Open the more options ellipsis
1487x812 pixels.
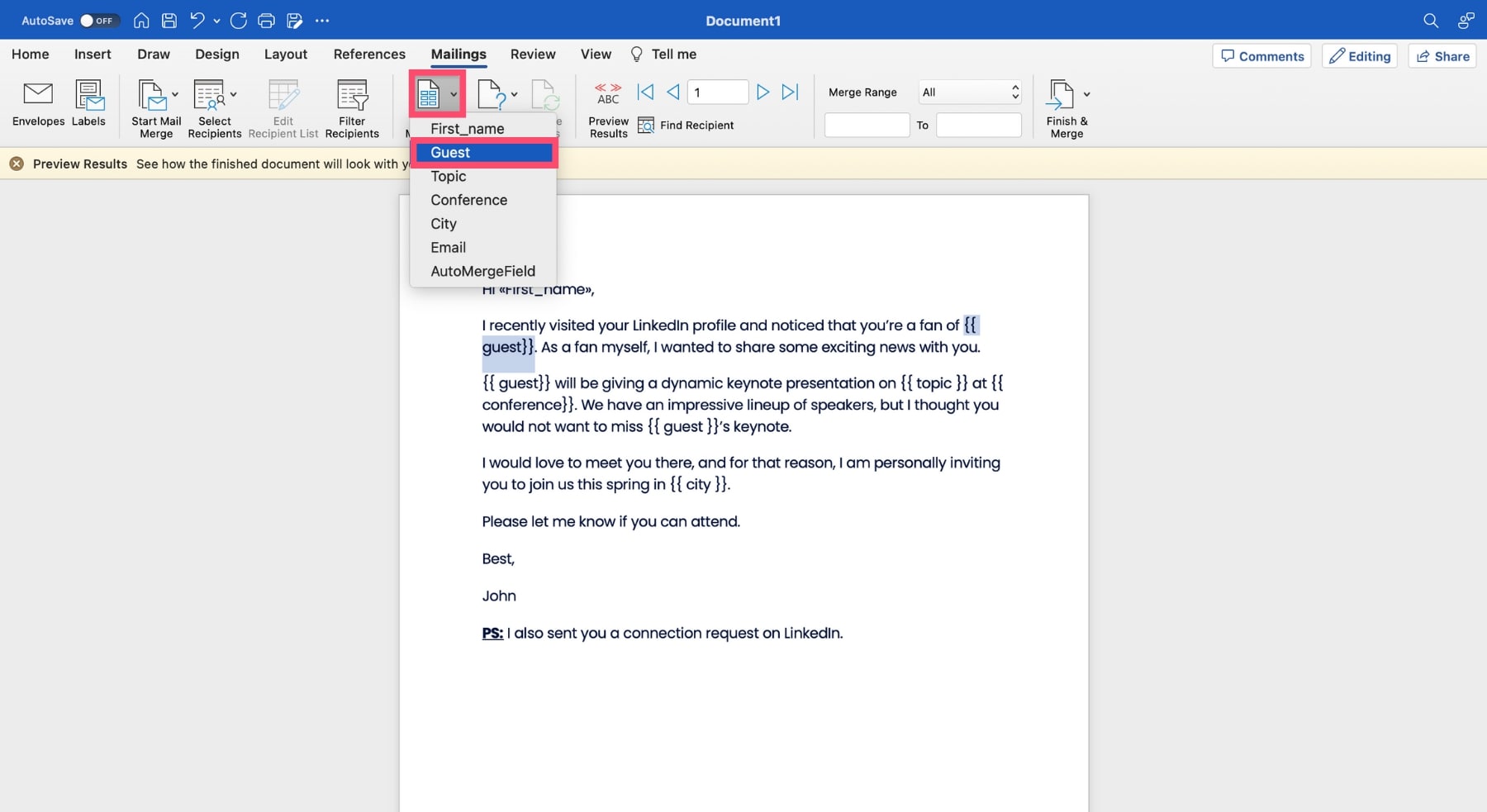(x=322, y=21)
